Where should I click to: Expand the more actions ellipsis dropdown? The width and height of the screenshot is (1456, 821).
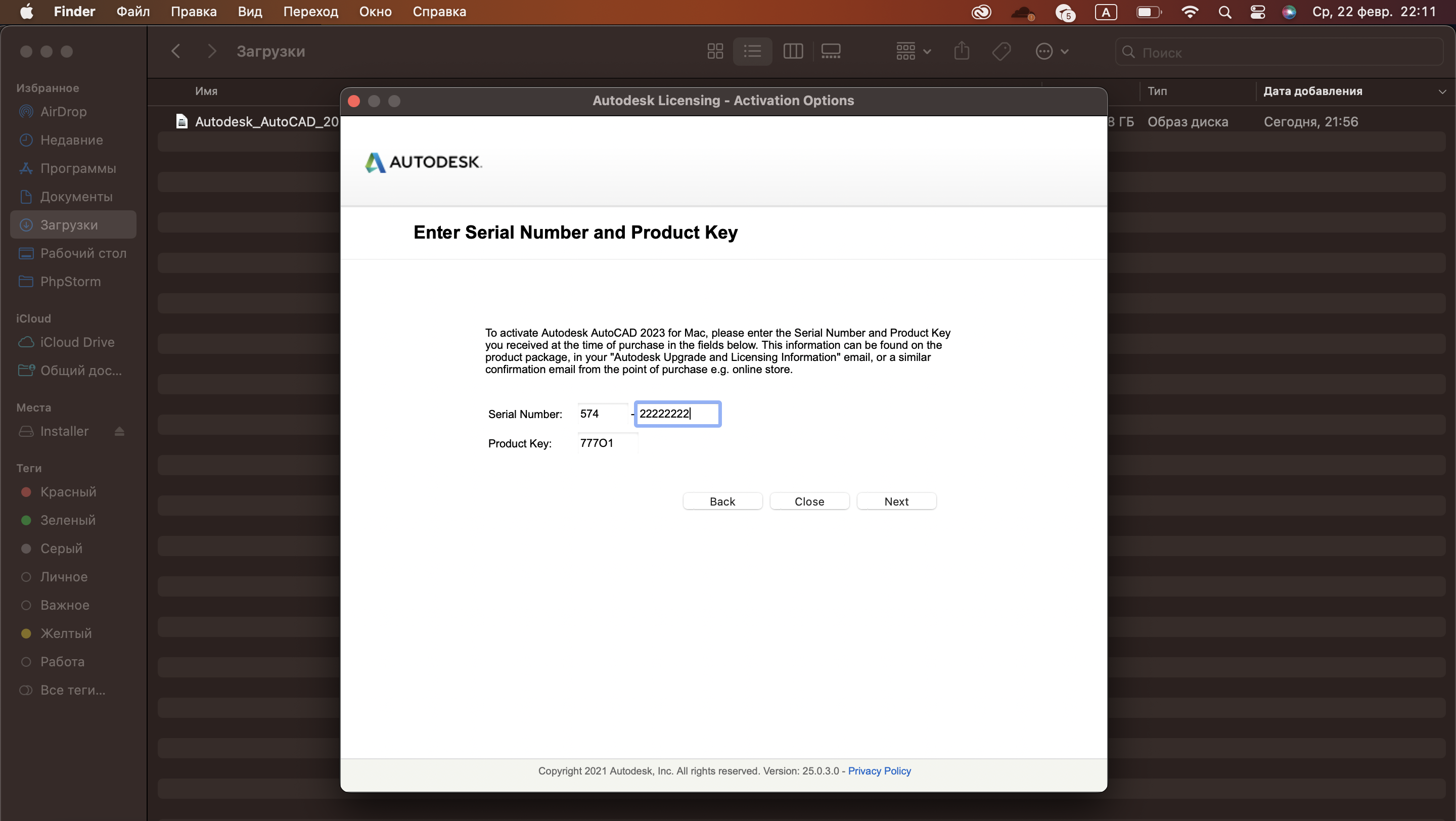pos(1052,52)
